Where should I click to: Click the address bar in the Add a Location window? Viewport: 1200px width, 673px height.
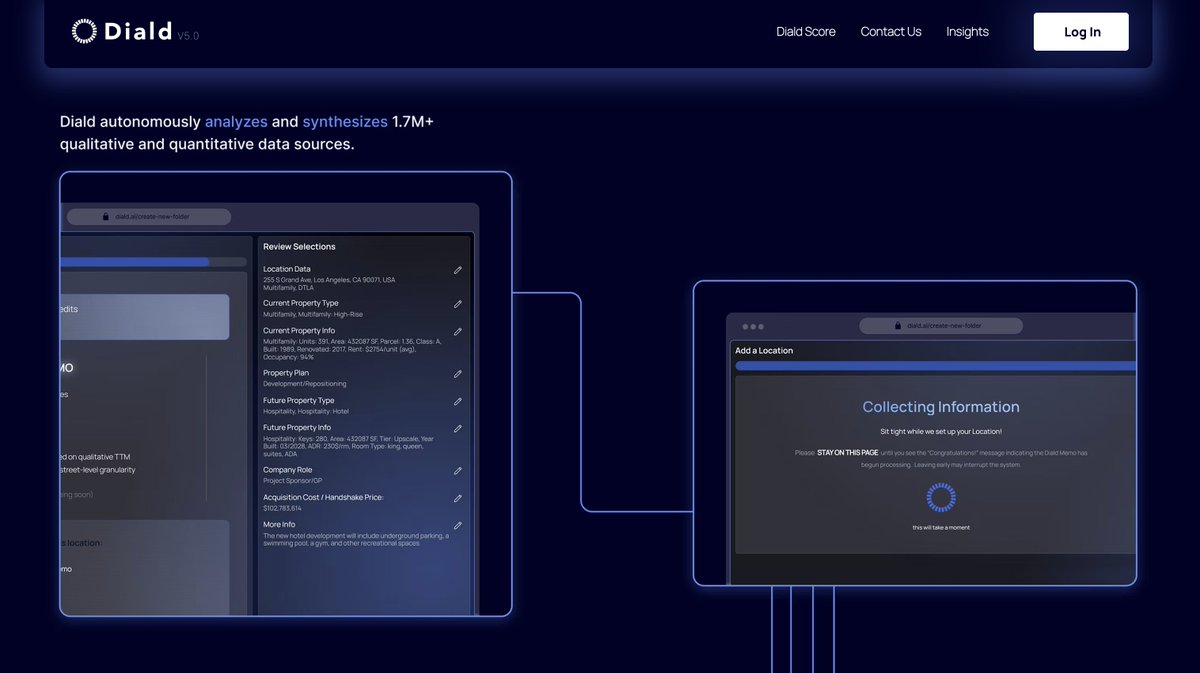(x=941, y=326)
